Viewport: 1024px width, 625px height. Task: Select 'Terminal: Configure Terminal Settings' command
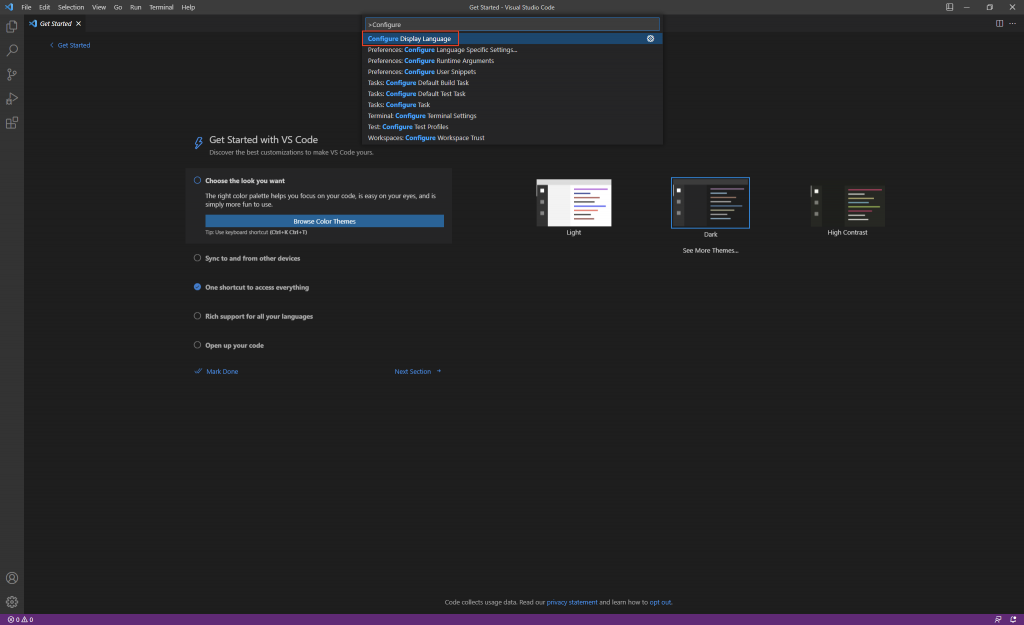pos(512,116)
